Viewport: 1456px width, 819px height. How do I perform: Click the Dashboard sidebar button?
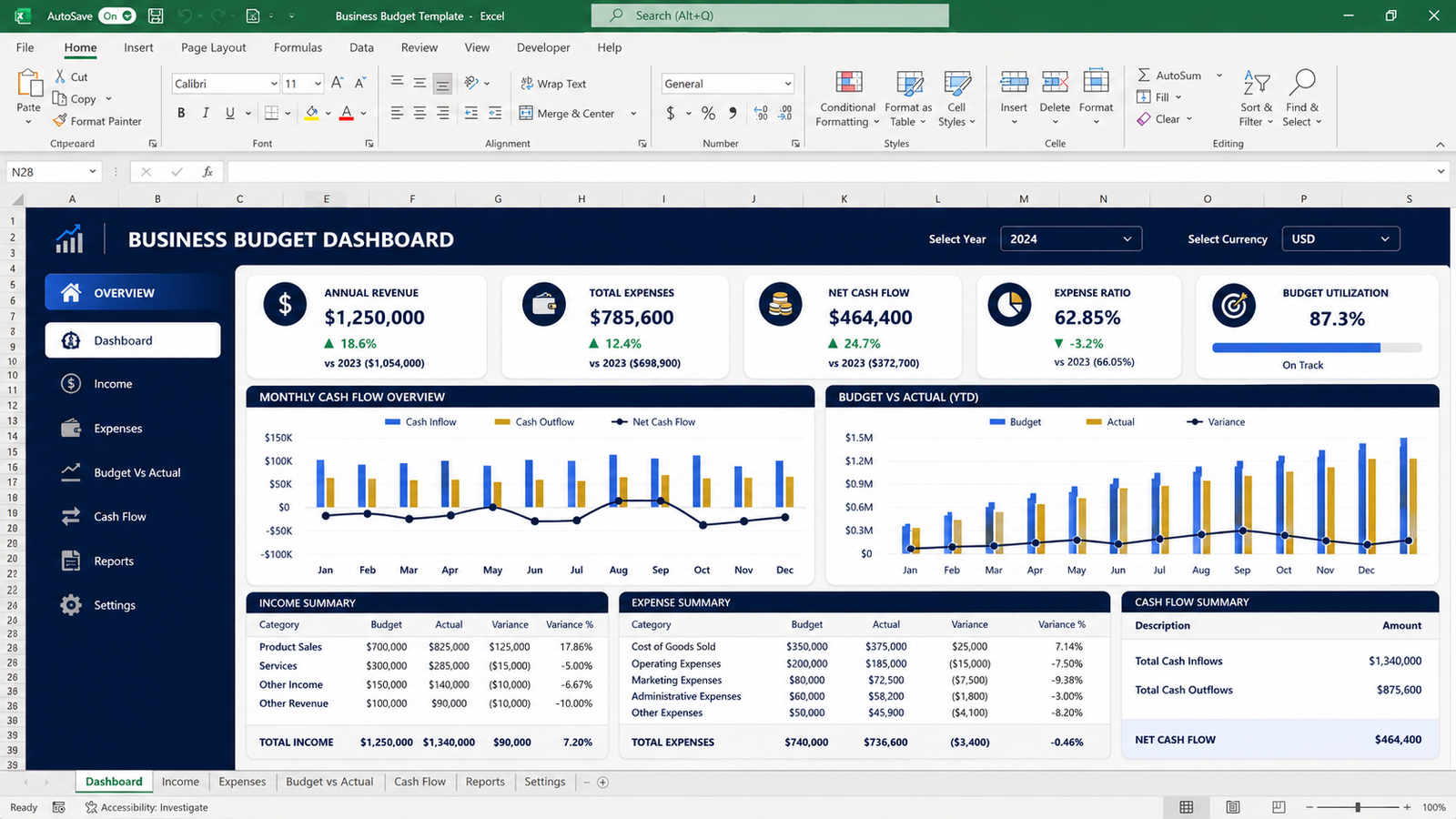[x=133, y=340]
